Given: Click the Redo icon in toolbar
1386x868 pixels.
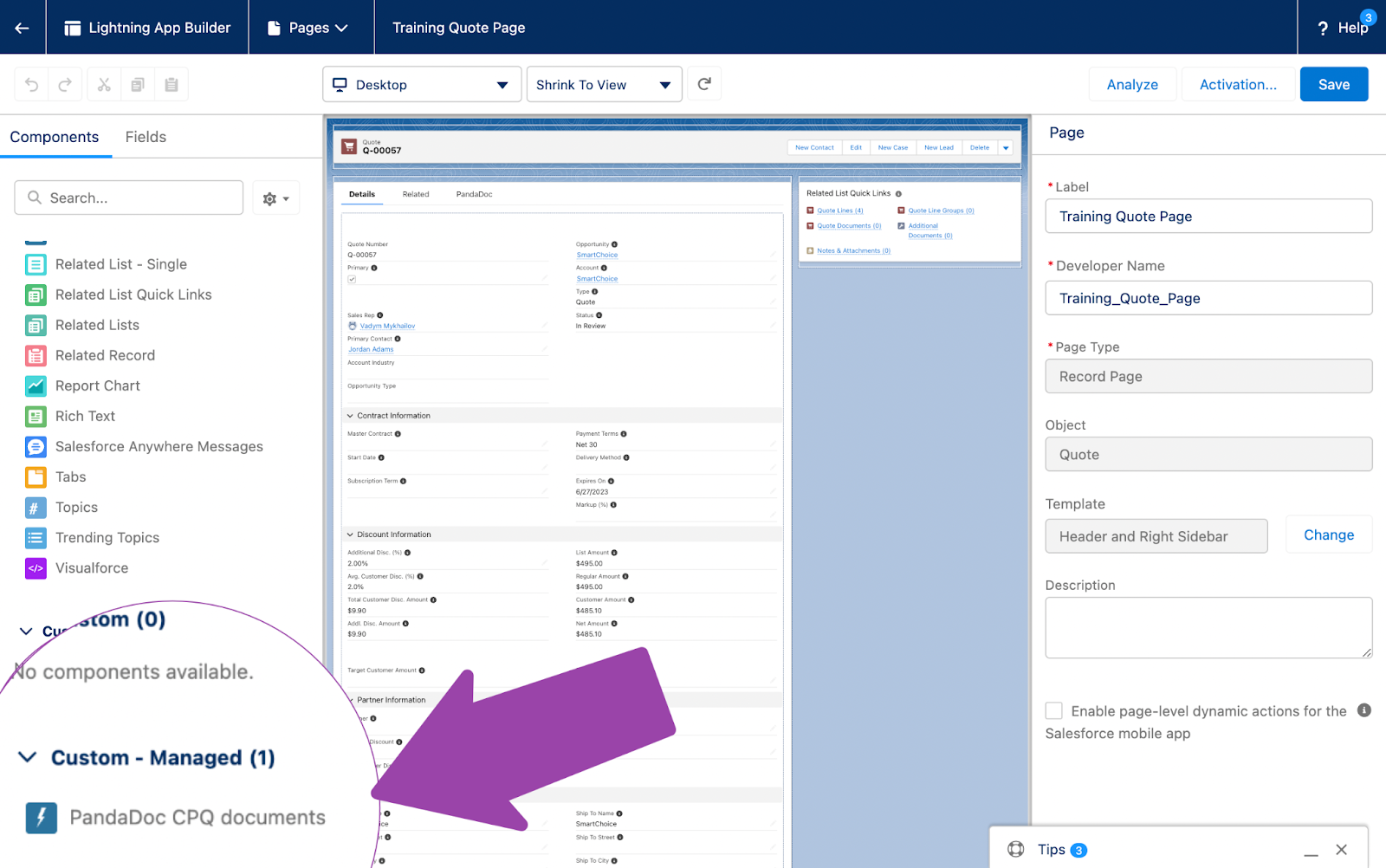Looking at the screenshot, I should pos(65,85).
